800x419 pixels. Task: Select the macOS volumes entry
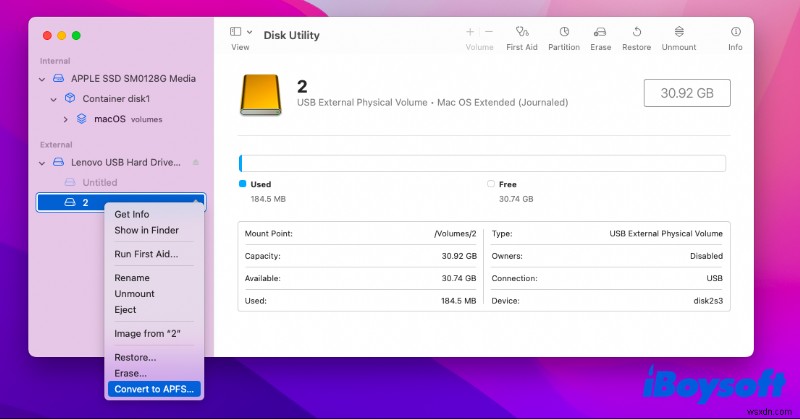pos(128,119)
